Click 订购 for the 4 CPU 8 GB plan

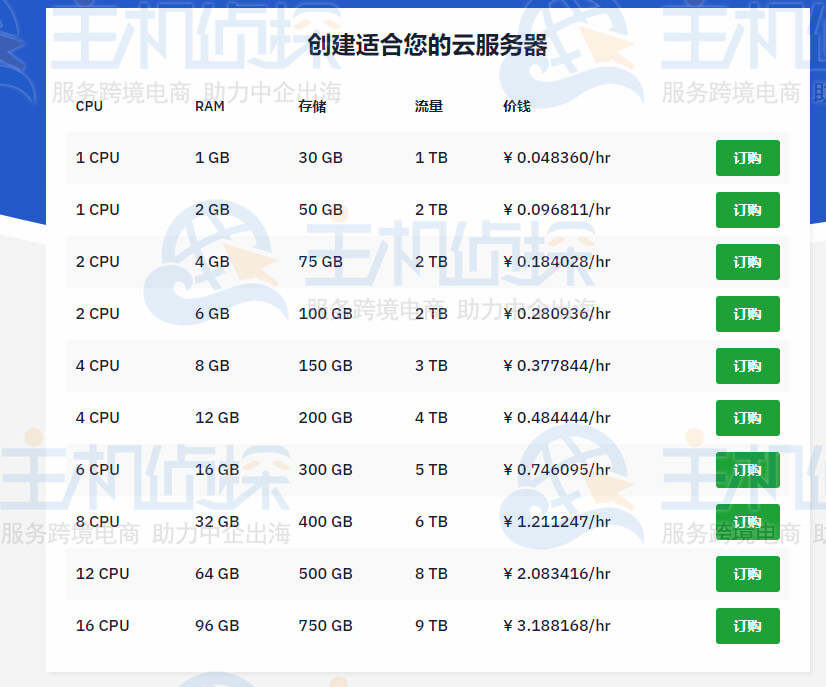(x=747, y=366)
